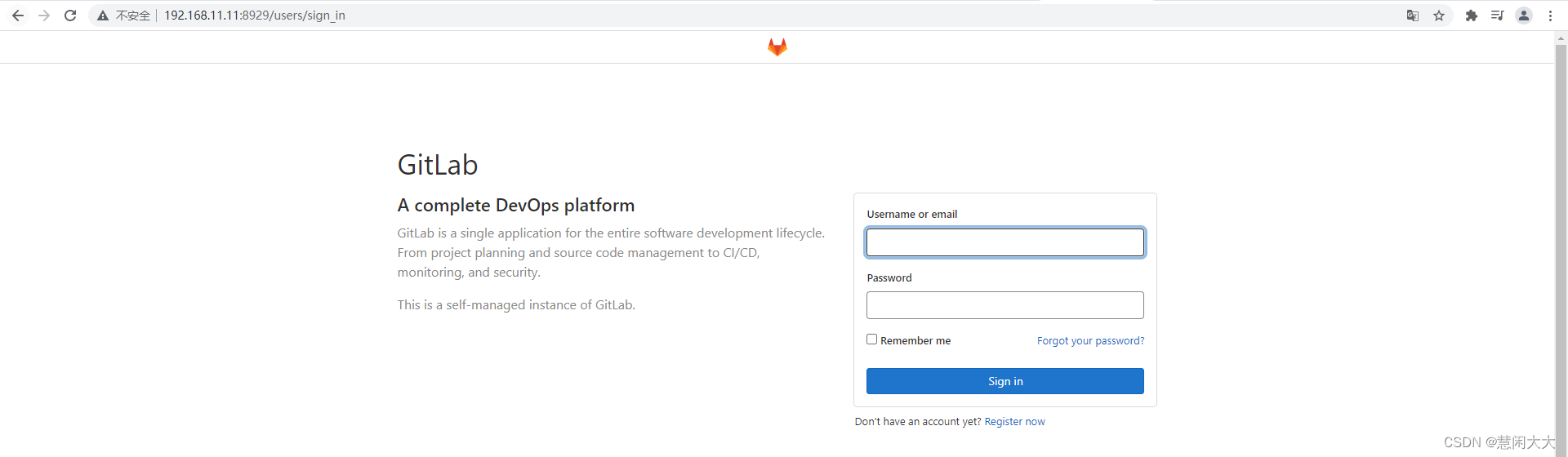Image resolution: width=1568 pixels, height=457 pixels.
Task: Click the vertical page scrollbar
Action: [x=1561, y=245]
